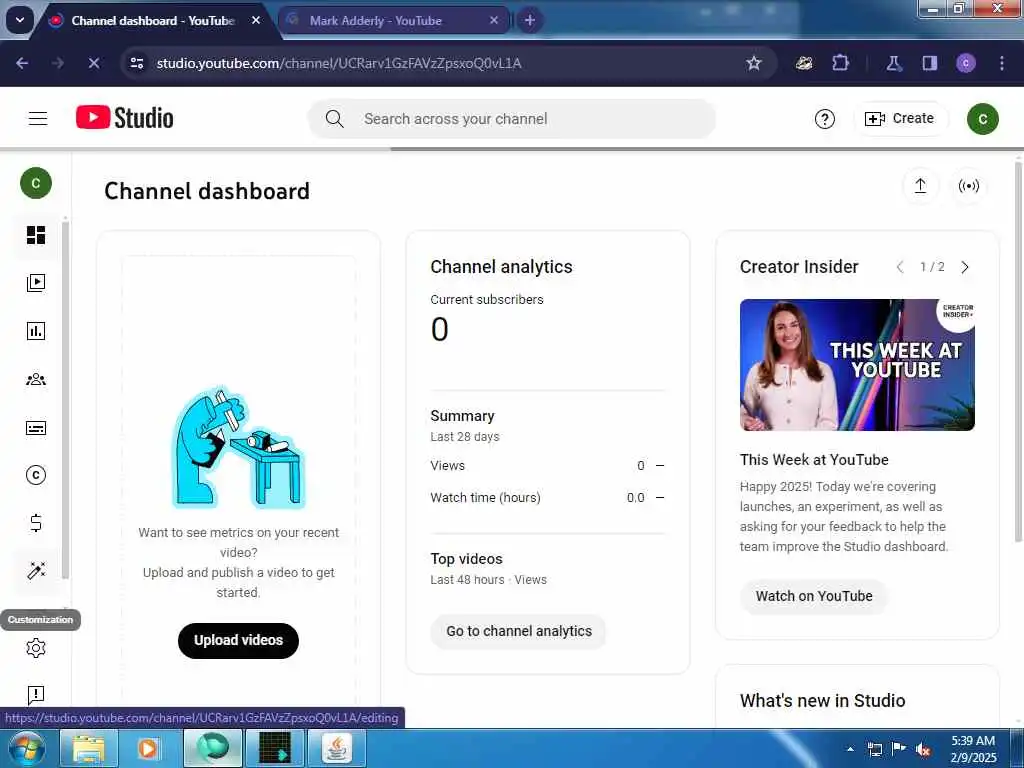The height and width of the screenshot is (768, 1024).
Task: Click the search magnifier icon
Action: click(334, 119)
